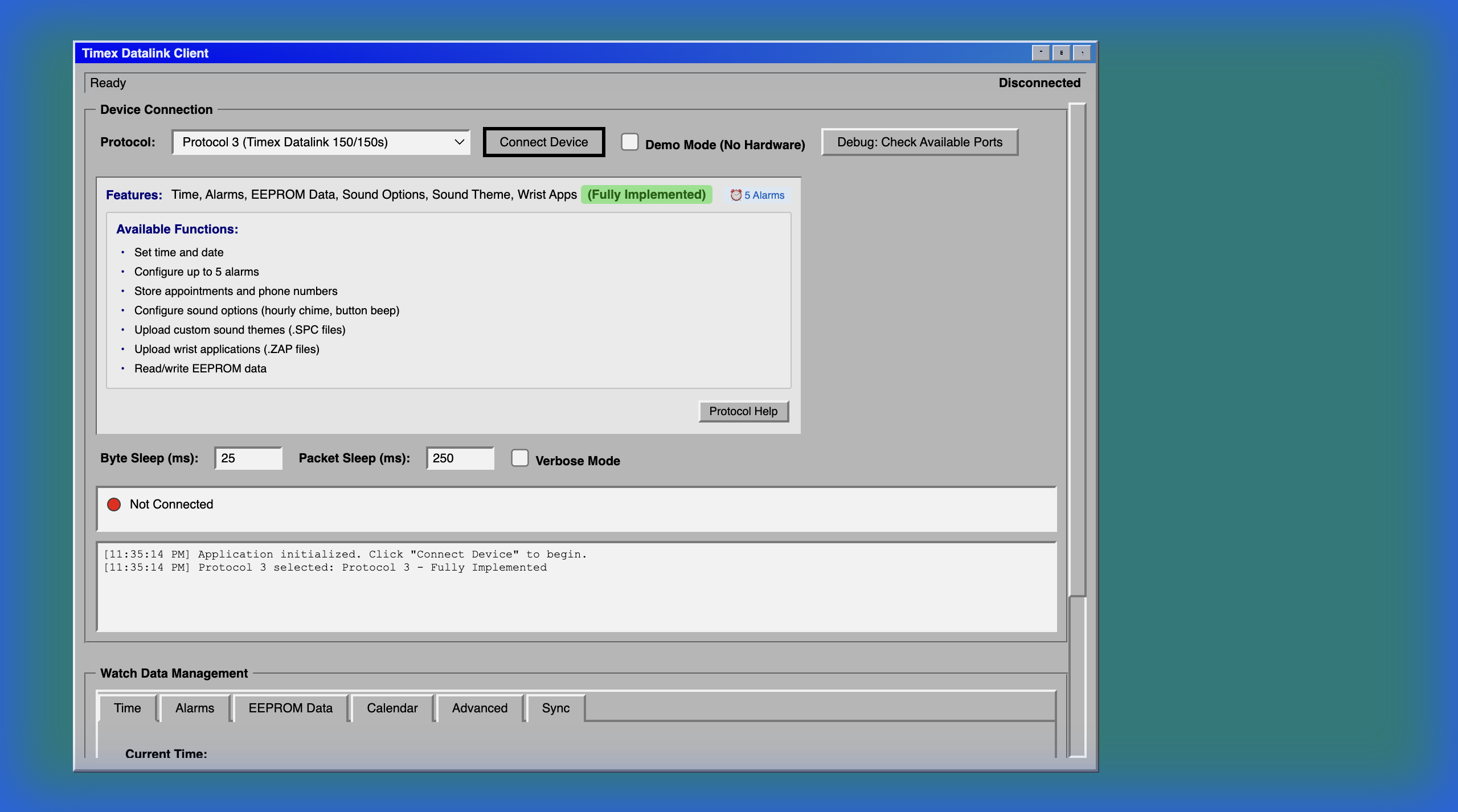Open the Calendar tab
Viewport: 1458px width, 812px height.
[392, 708]
